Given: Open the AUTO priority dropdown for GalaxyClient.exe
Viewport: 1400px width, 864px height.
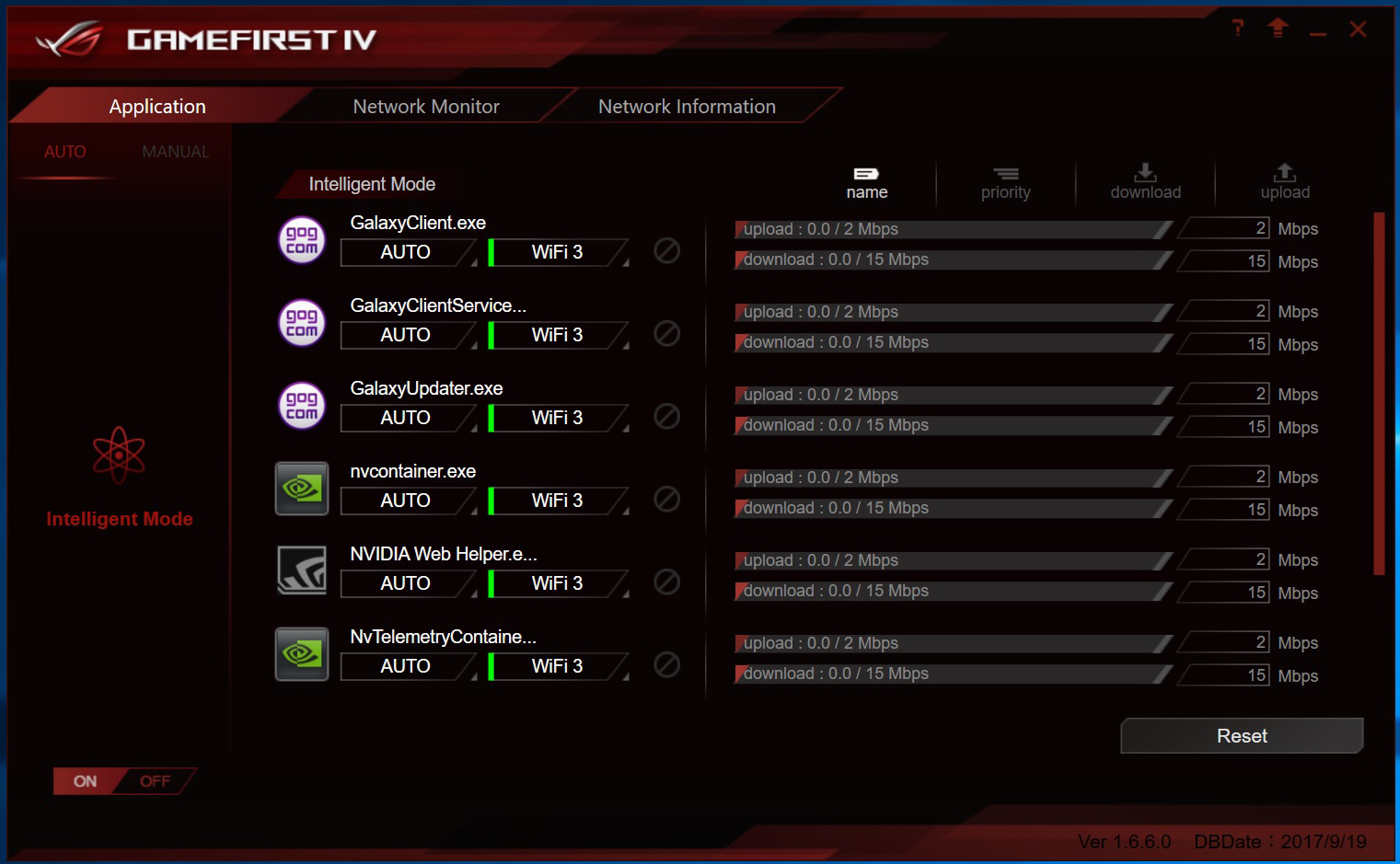Looking at the screenshot, I should pyautogui.click(x=409, y=252).
